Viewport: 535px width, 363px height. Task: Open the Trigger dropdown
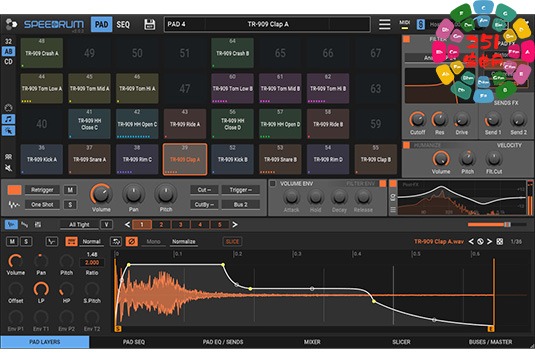pyautogui.click(x=241, y=190)
